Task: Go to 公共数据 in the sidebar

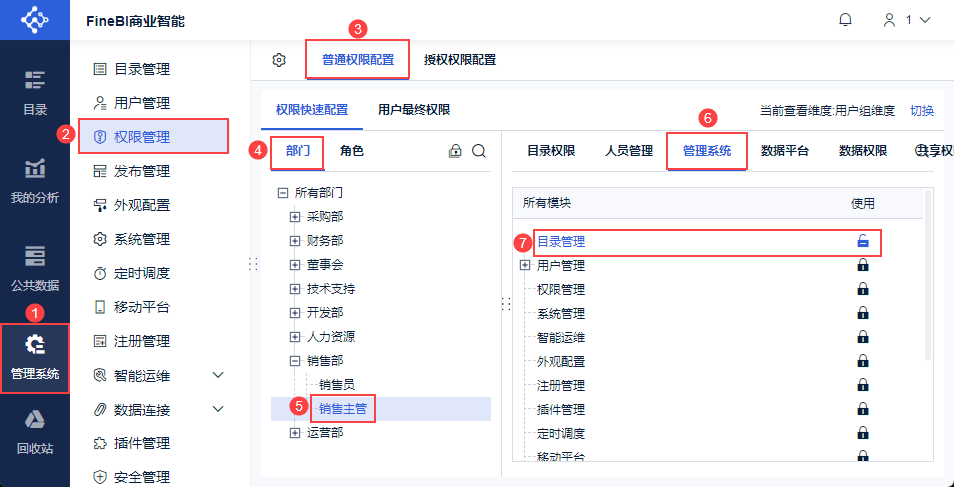Action: click(x=35, y=267)
